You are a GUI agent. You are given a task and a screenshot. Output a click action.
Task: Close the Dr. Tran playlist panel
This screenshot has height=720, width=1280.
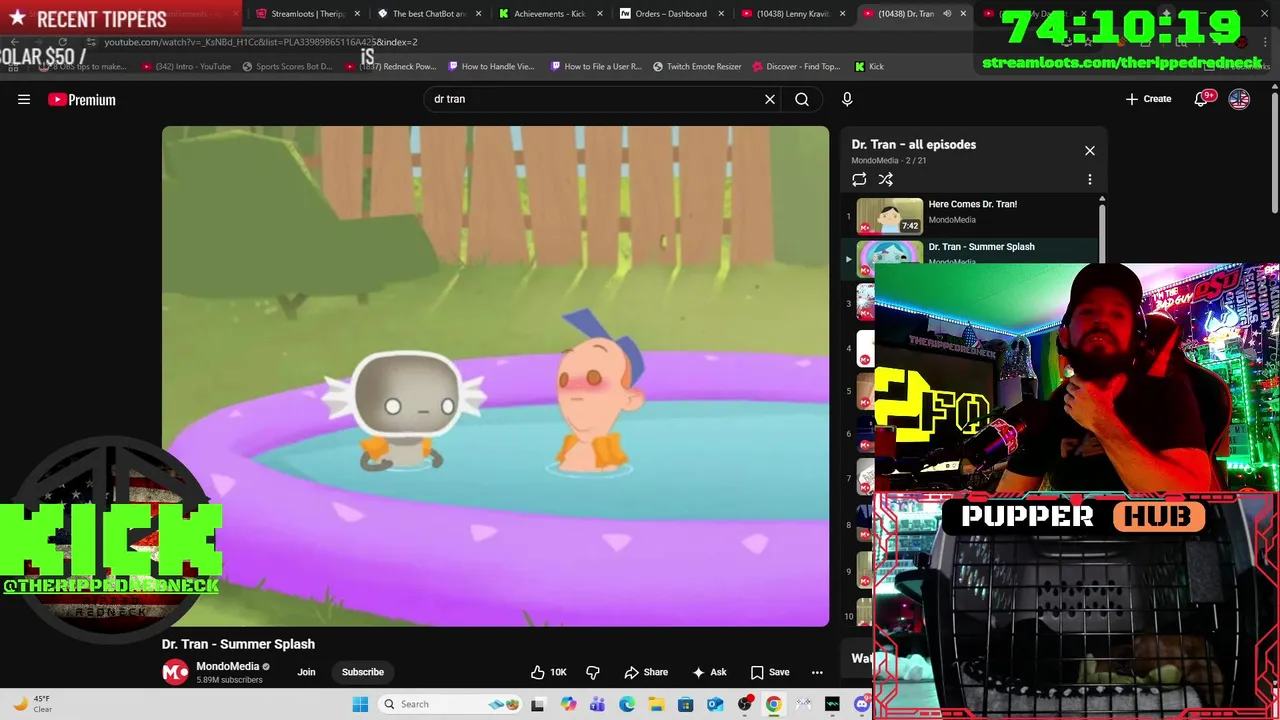click(1090, 151)
